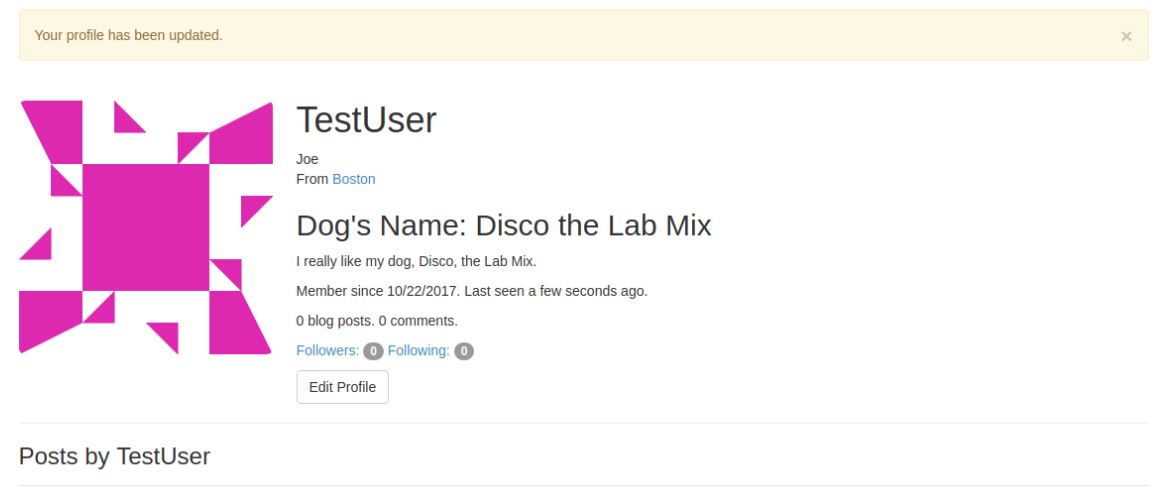The width and height of the screenshot is (1157, 488).
Task: Click the Followers count badge
Action: click(373, 351)
